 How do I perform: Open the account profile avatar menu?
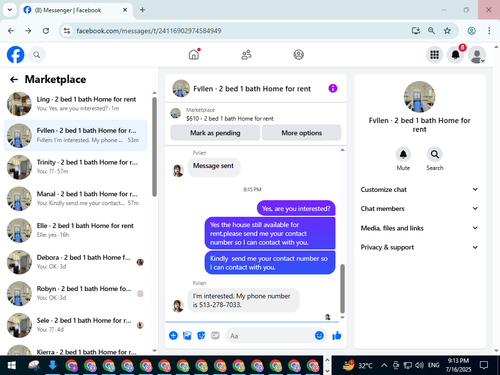pos(477,55)
